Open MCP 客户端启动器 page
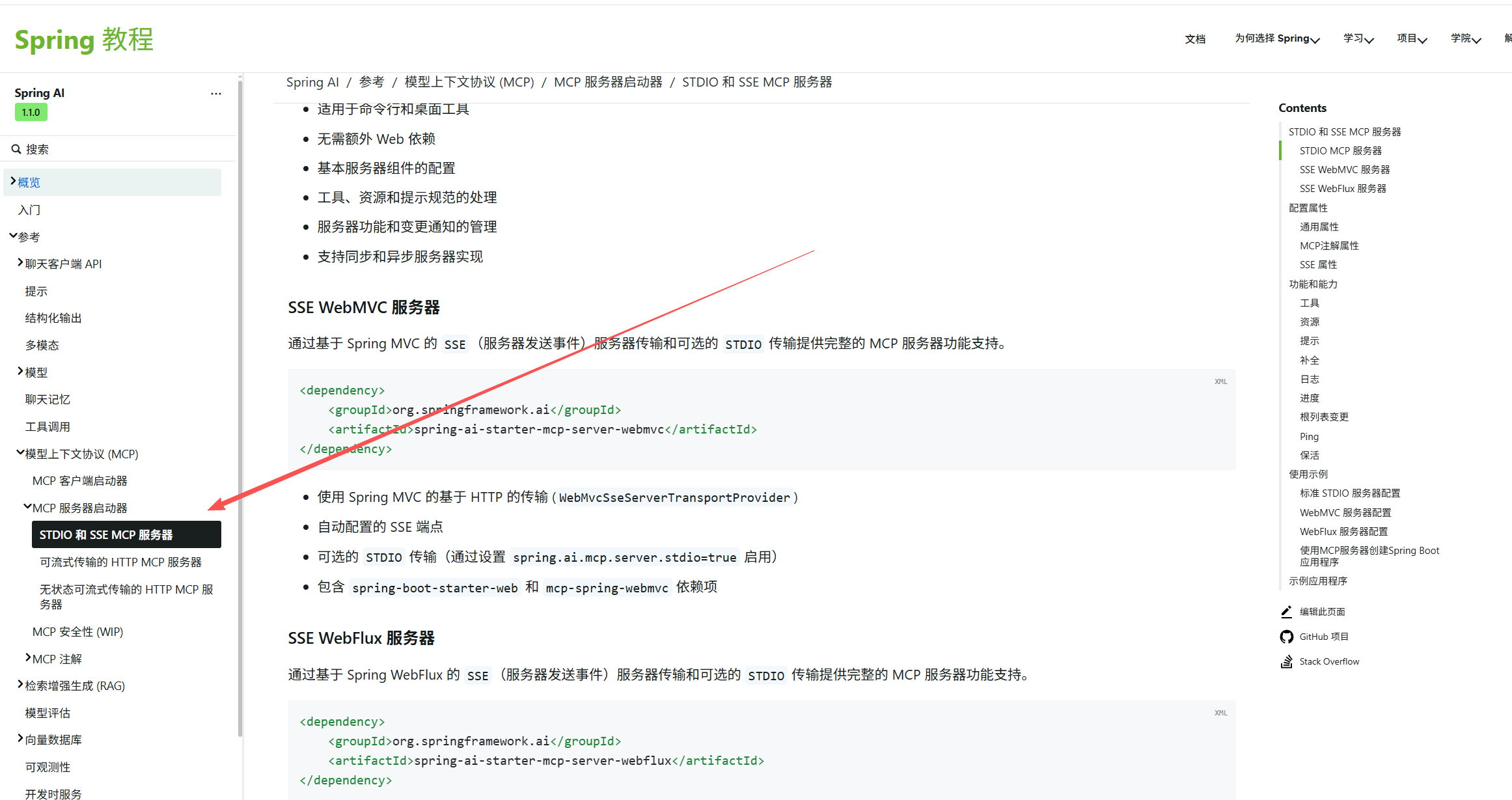1512x800 pixels. pyautogui.click(x=80, y=480)
